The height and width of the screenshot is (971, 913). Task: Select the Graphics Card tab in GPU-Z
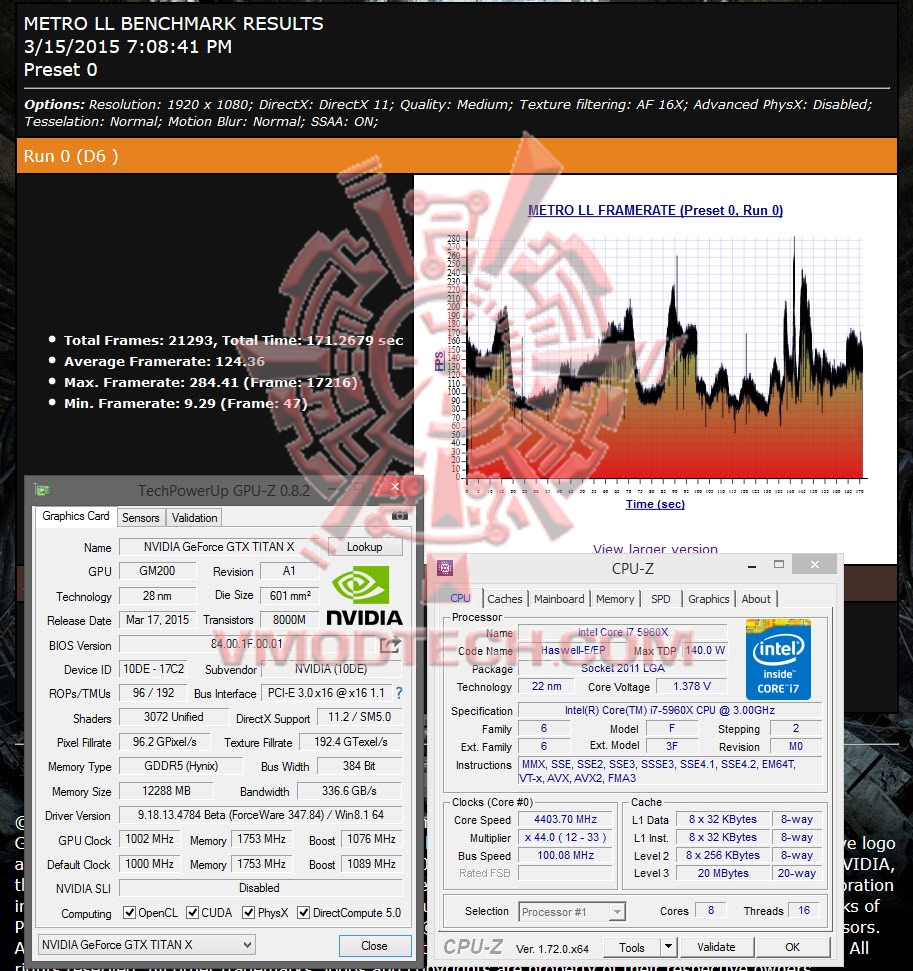coord(76,516)
